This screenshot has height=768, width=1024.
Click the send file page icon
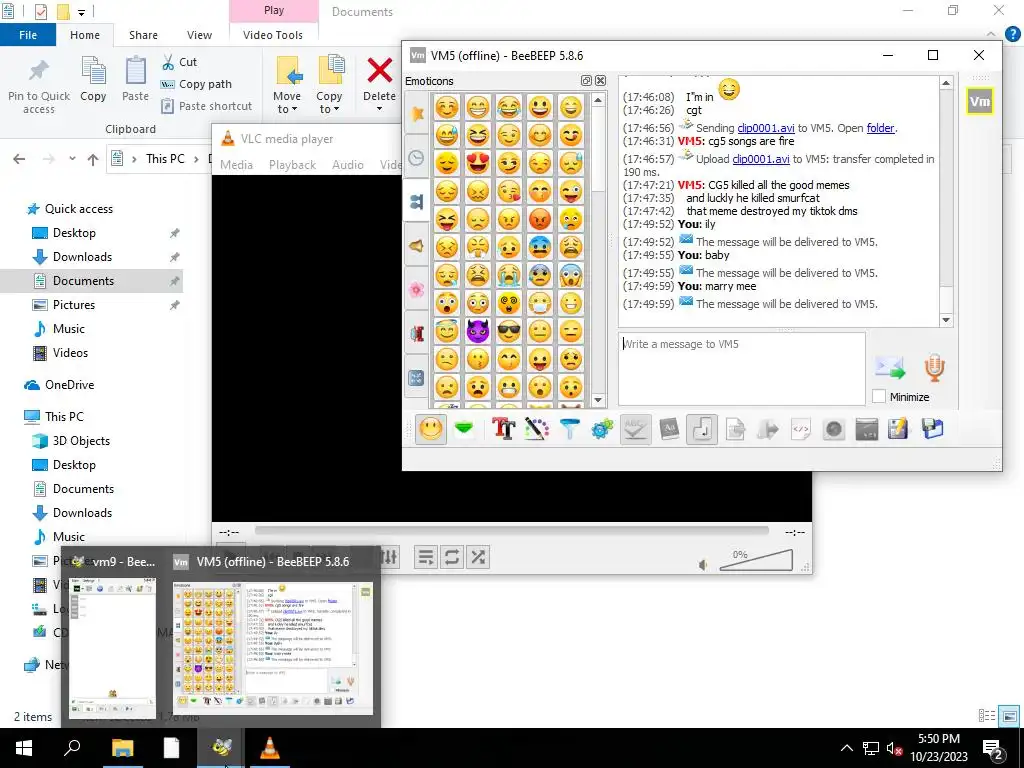(x=735, y=430)
